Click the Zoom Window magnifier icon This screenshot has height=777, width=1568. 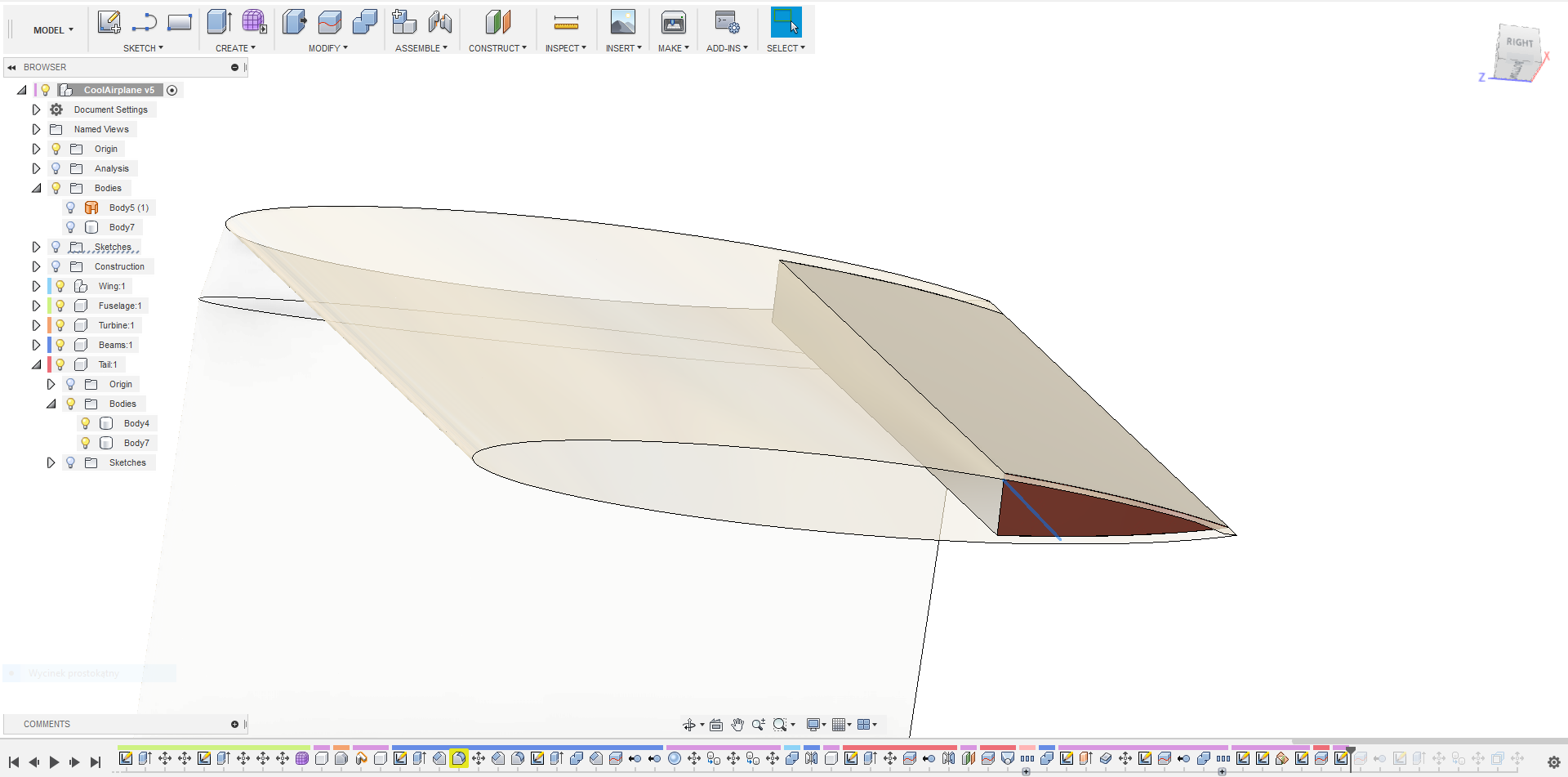(x=780, y=725)
